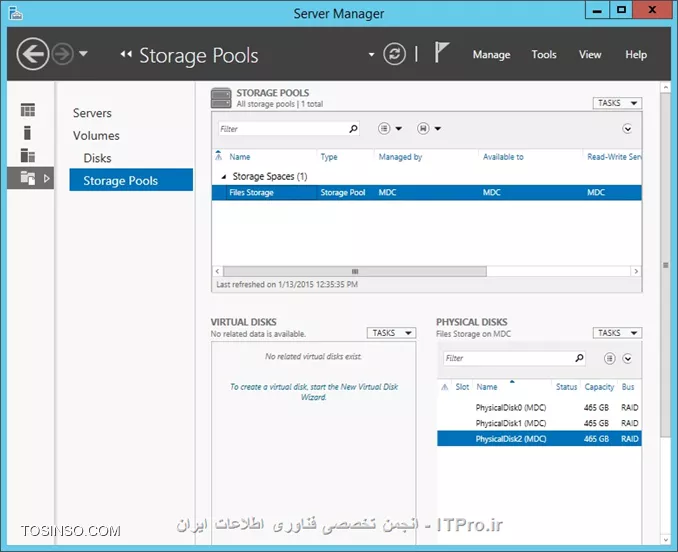Click right arrow of horizontal scrollbar

[x=636, y=271]
